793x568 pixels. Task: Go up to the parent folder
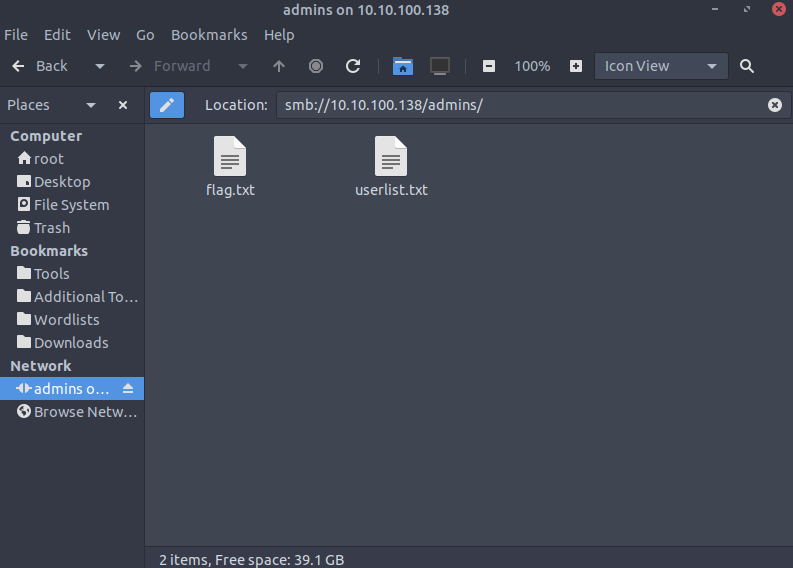coord(279,66)
